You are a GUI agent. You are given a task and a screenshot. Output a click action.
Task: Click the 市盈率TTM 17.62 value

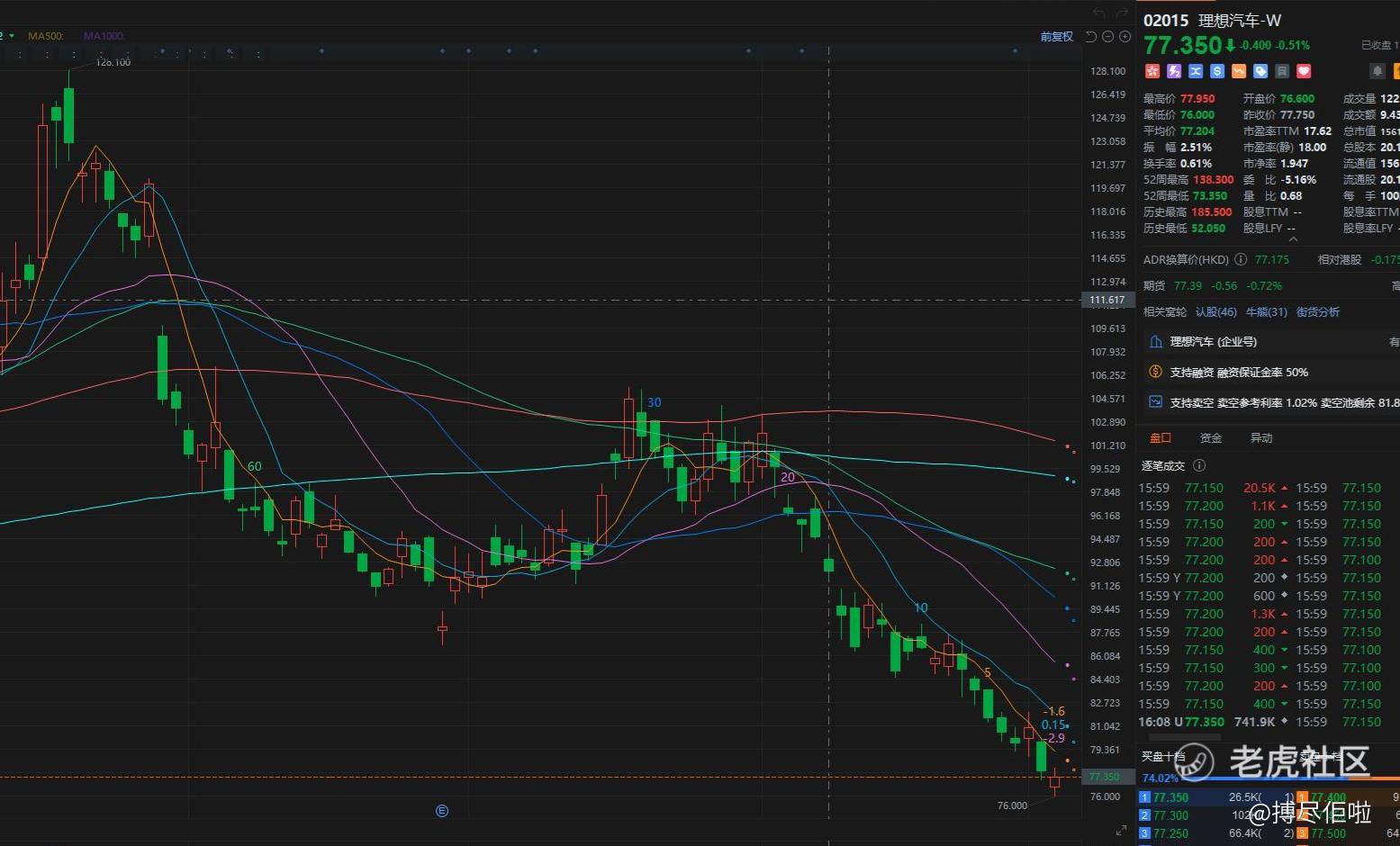pyautogui.click(x=1318, y=131)
